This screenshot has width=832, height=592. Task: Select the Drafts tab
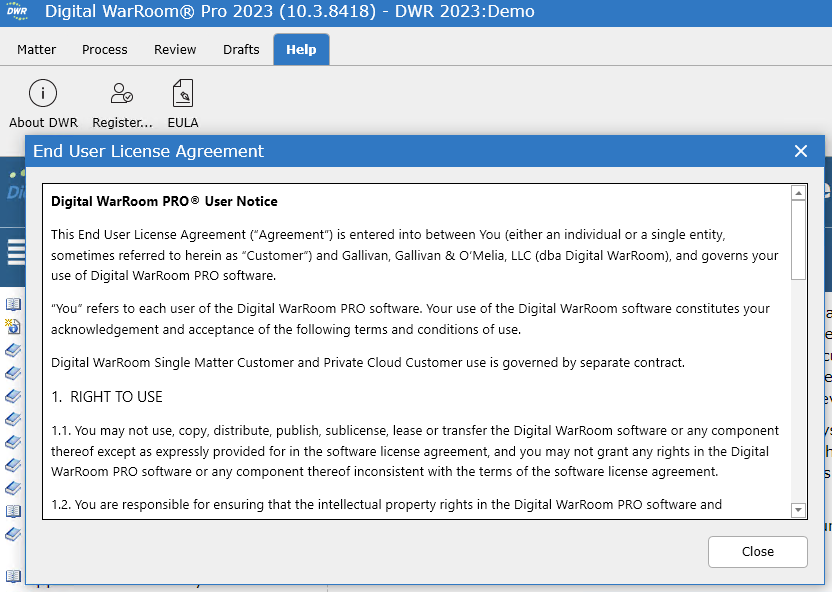click(241, 49)
